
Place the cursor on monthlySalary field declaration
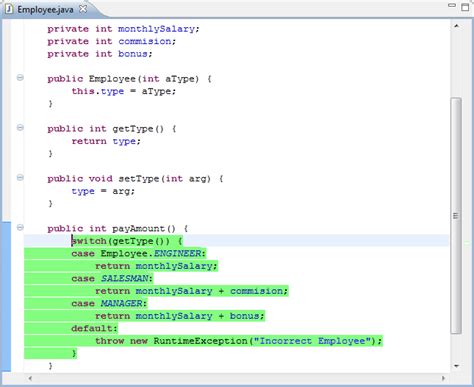click(x=123, y=29)
